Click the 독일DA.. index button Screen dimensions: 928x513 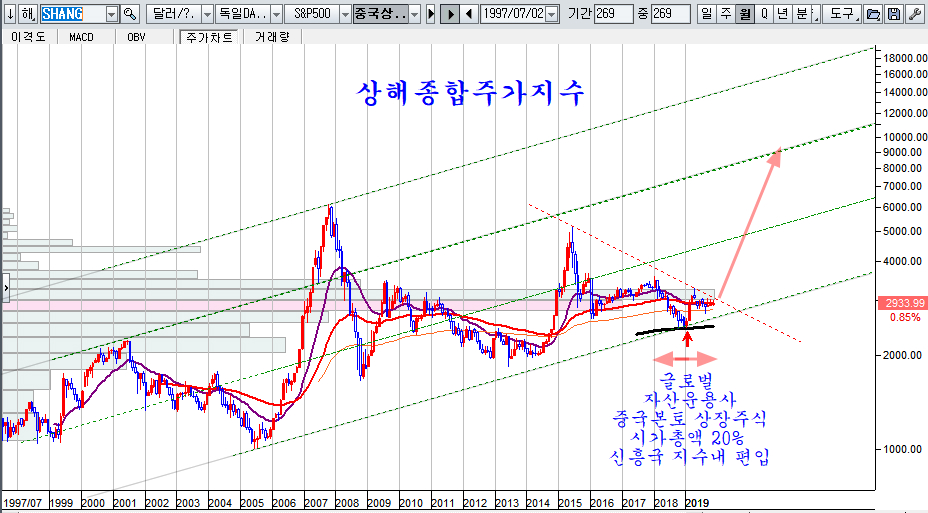243,14
